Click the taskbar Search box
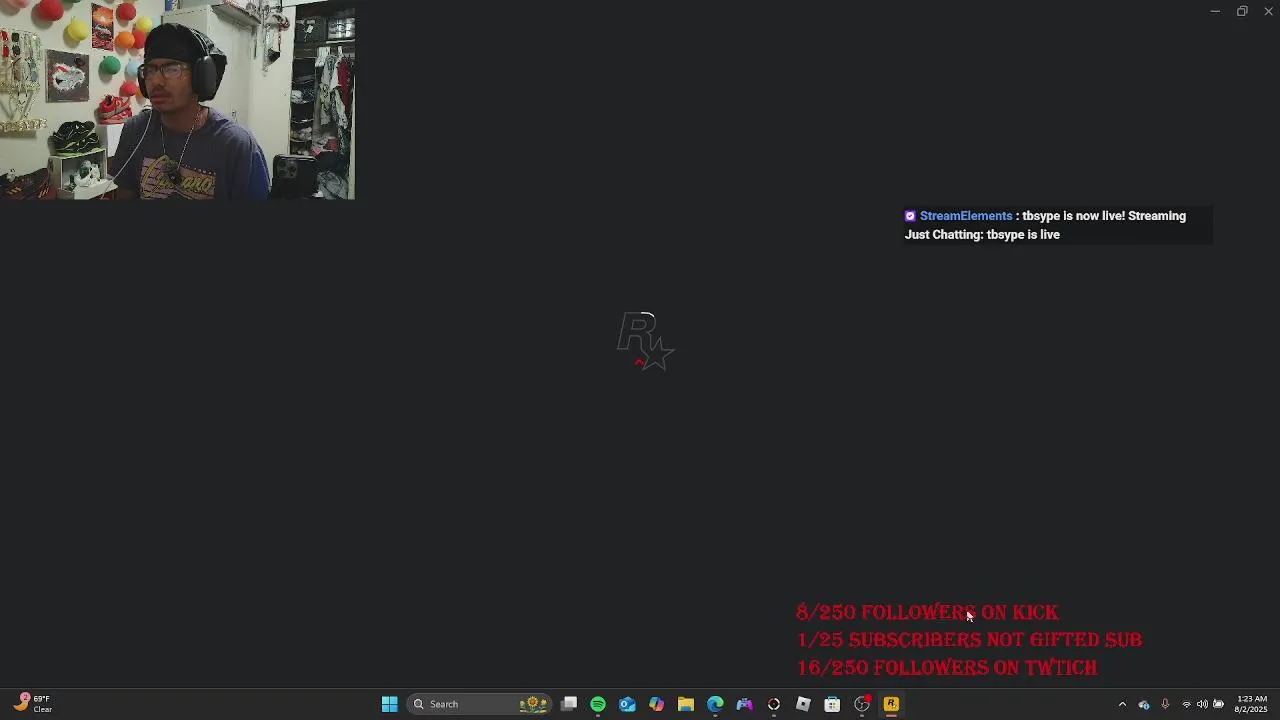Viewport: 1280px width, 720px height. 479,704
